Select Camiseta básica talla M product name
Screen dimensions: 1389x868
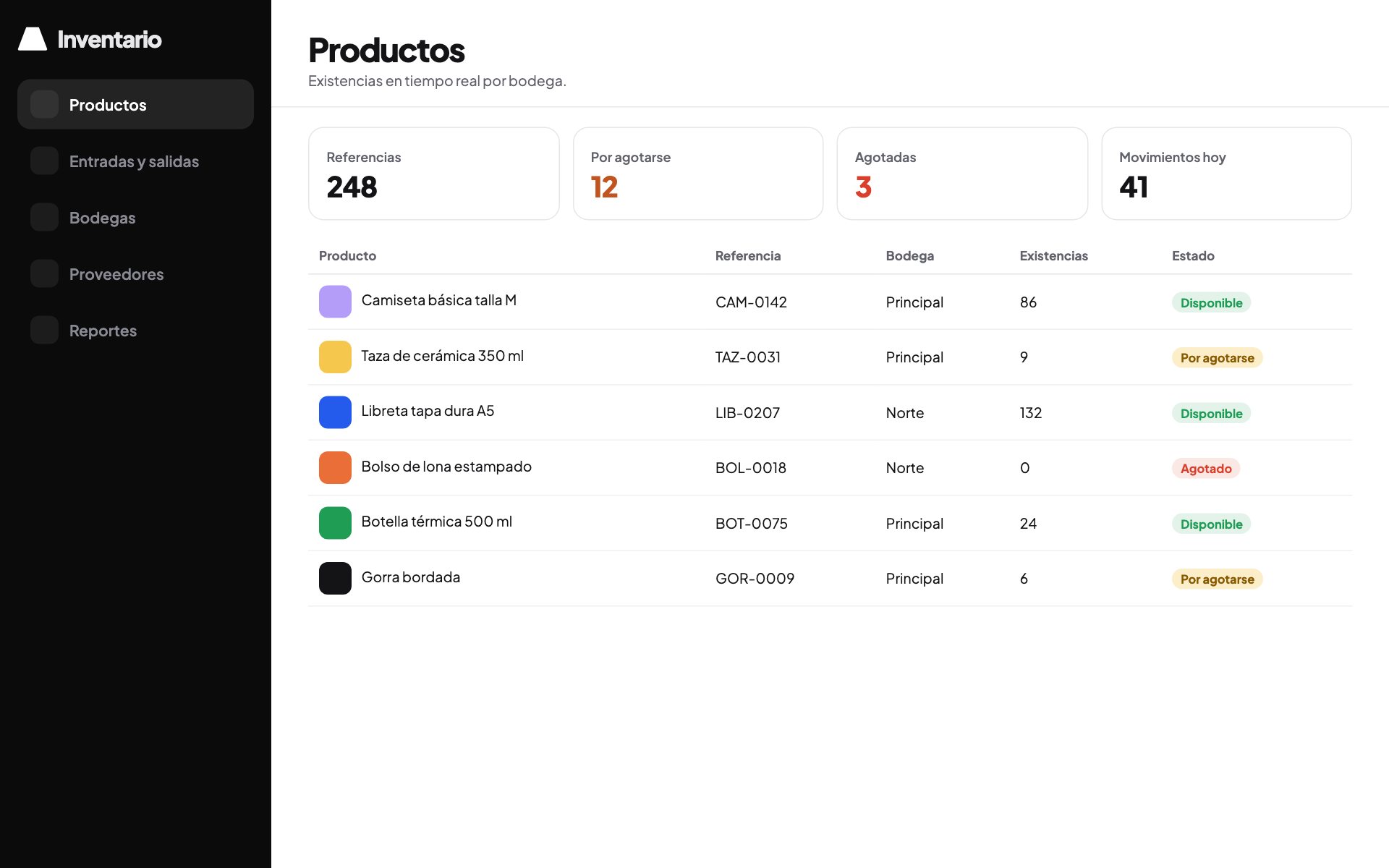pyautogui.click(x=439, y=300)
